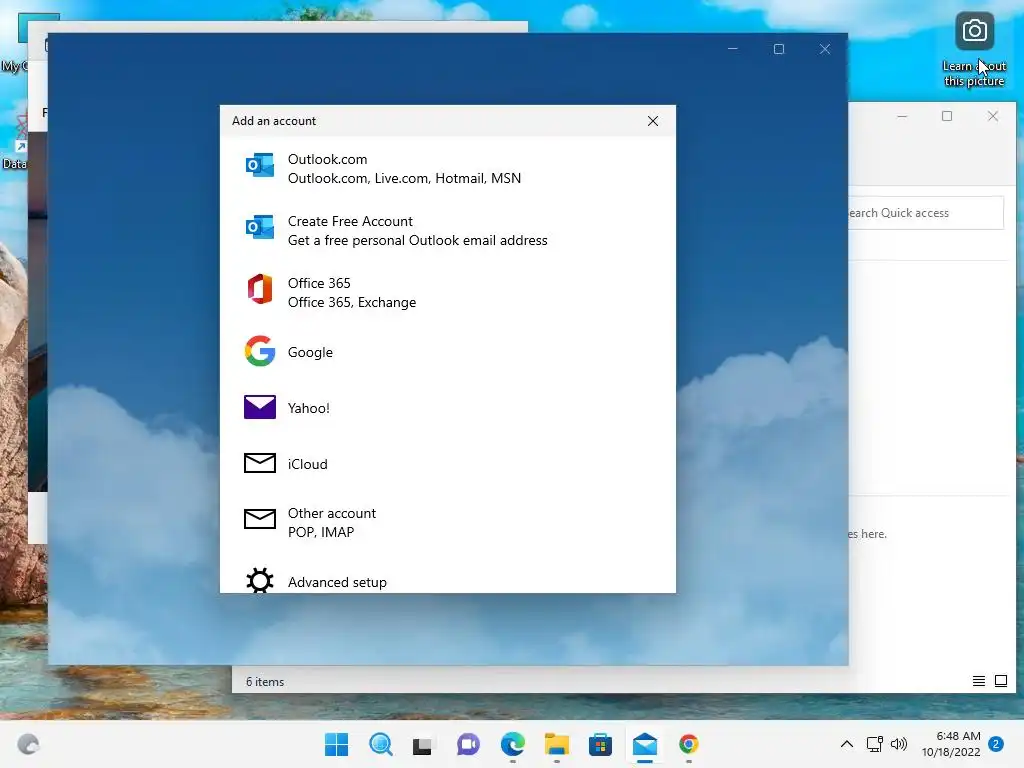1024x768 pixels.
Task: Choose Create Free Account option
Action: pos(447,231)
